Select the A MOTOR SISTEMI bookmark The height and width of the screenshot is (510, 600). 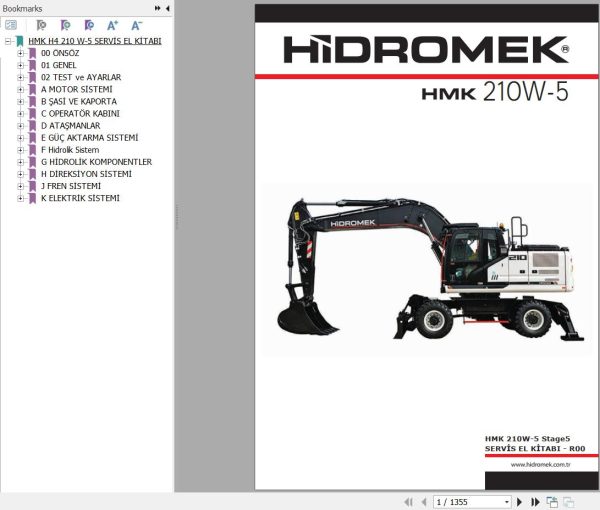pos(77,90)
